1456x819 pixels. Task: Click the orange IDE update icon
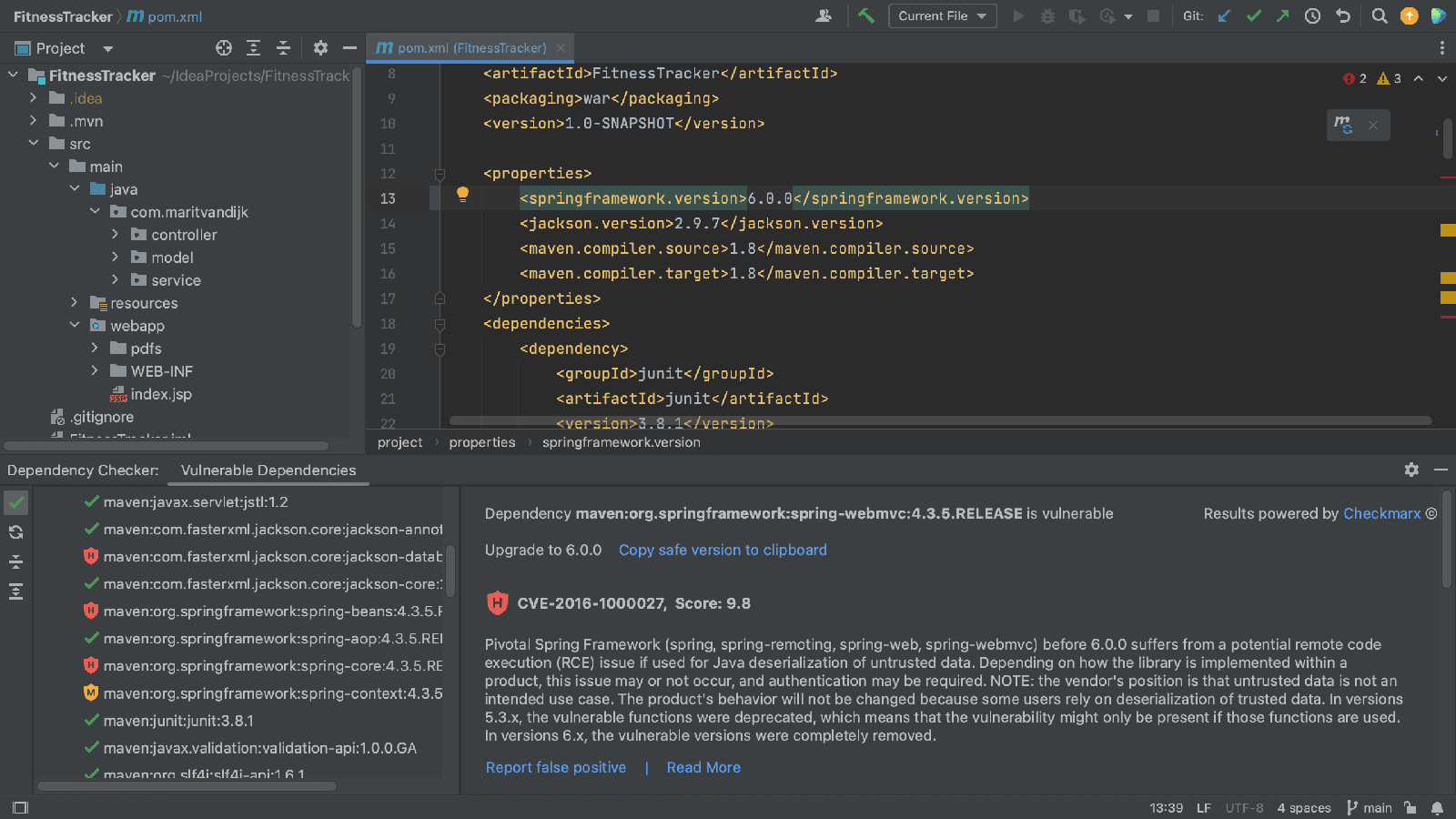(x=1409, y=15)
